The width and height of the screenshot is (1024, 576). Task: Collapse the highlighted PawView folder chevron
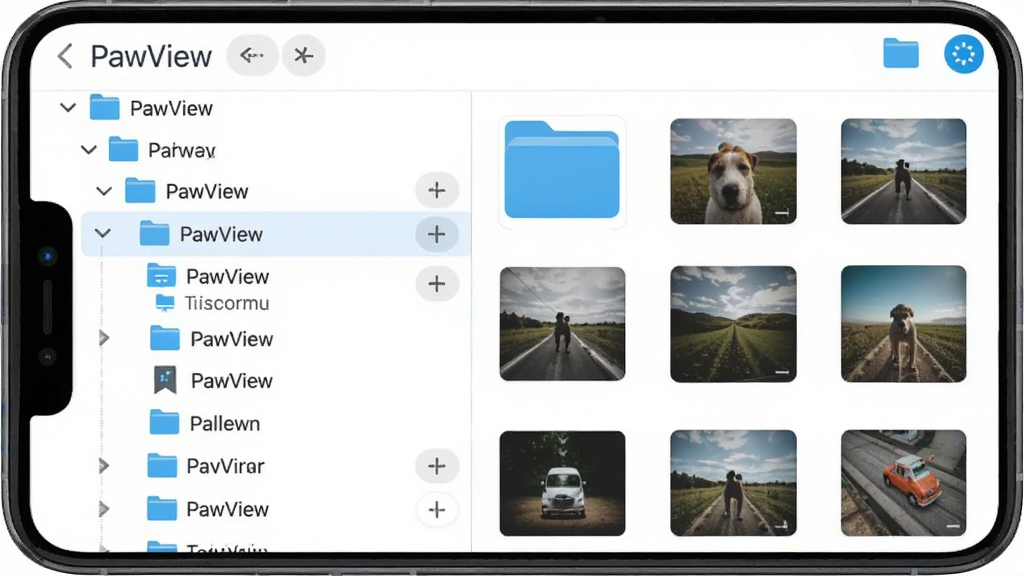[103, 233]
